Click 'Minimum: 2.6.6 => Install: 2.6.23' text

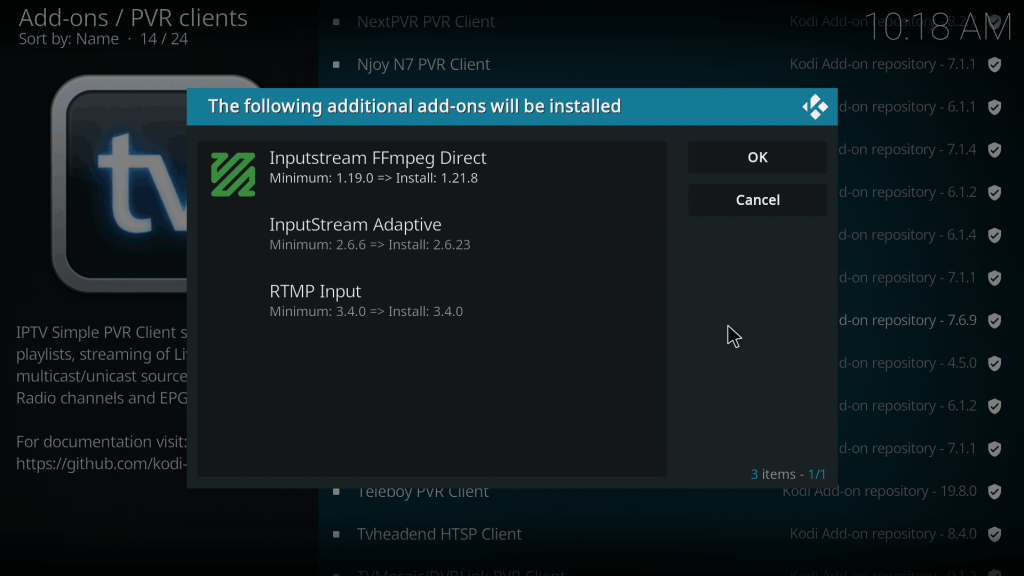370,245
